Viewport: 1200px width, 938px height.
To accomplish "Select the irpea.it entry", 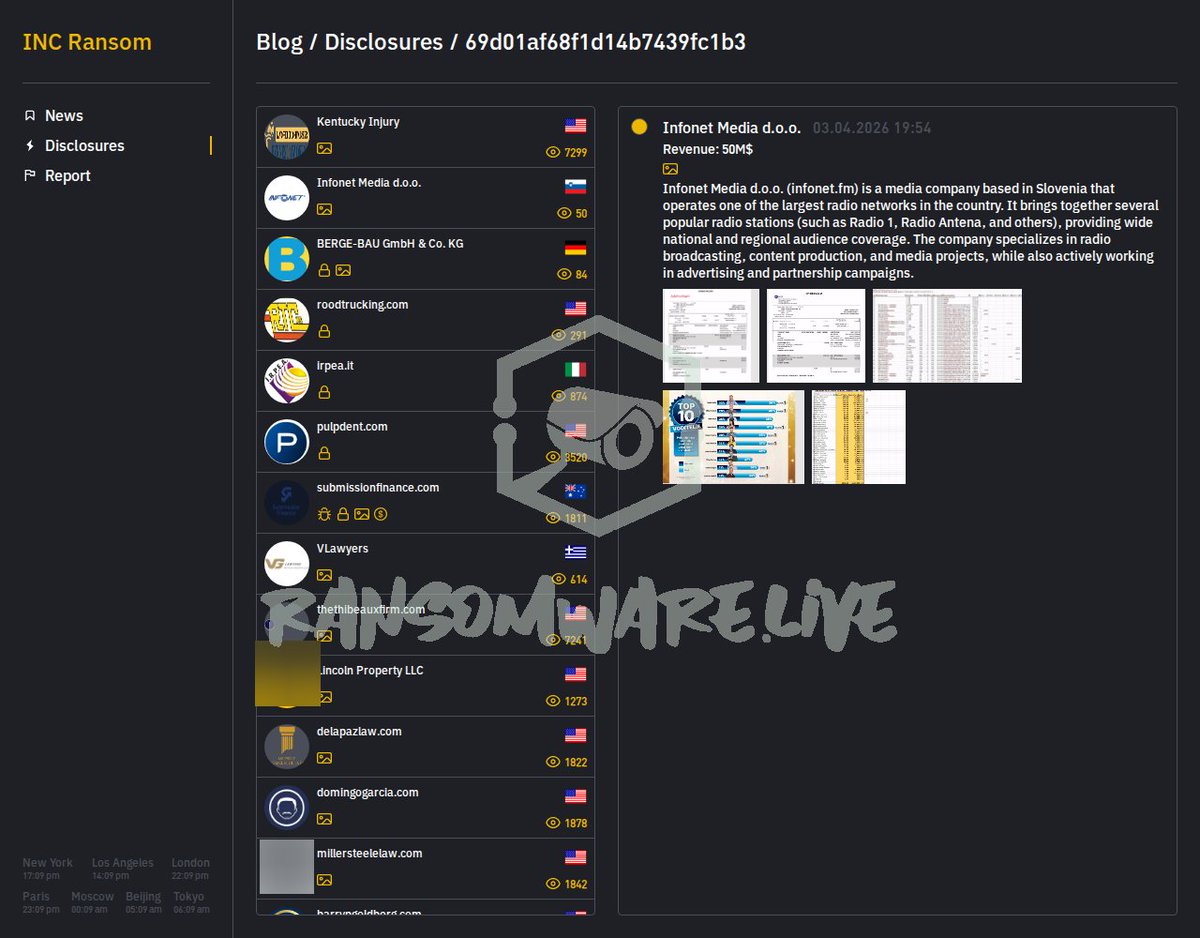I will 425,382.
